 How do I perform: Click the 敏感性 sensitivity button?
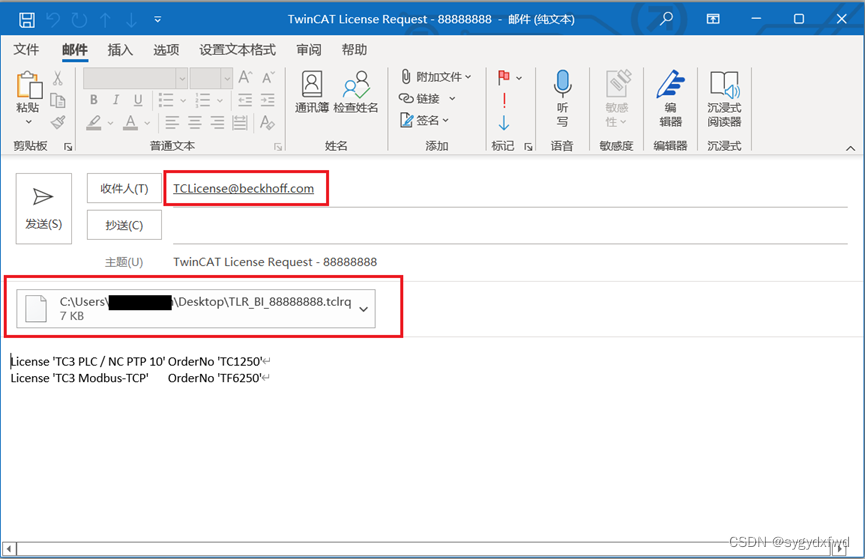617,98
